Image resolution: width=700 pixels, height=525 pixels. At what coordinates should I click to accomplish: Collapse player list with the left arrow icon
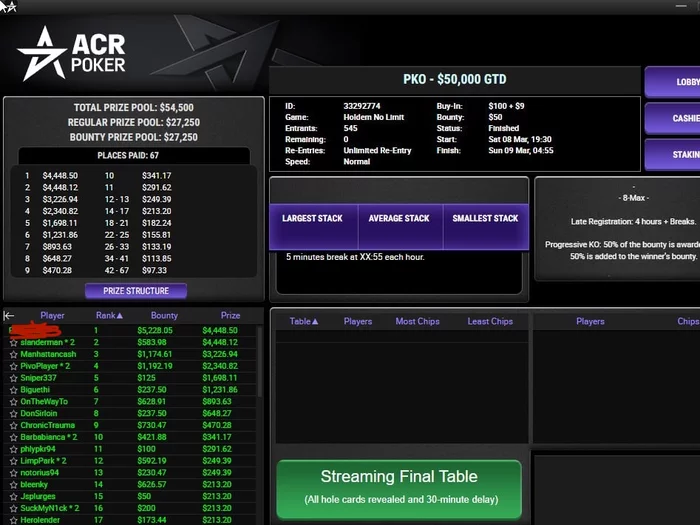(8, 316)
